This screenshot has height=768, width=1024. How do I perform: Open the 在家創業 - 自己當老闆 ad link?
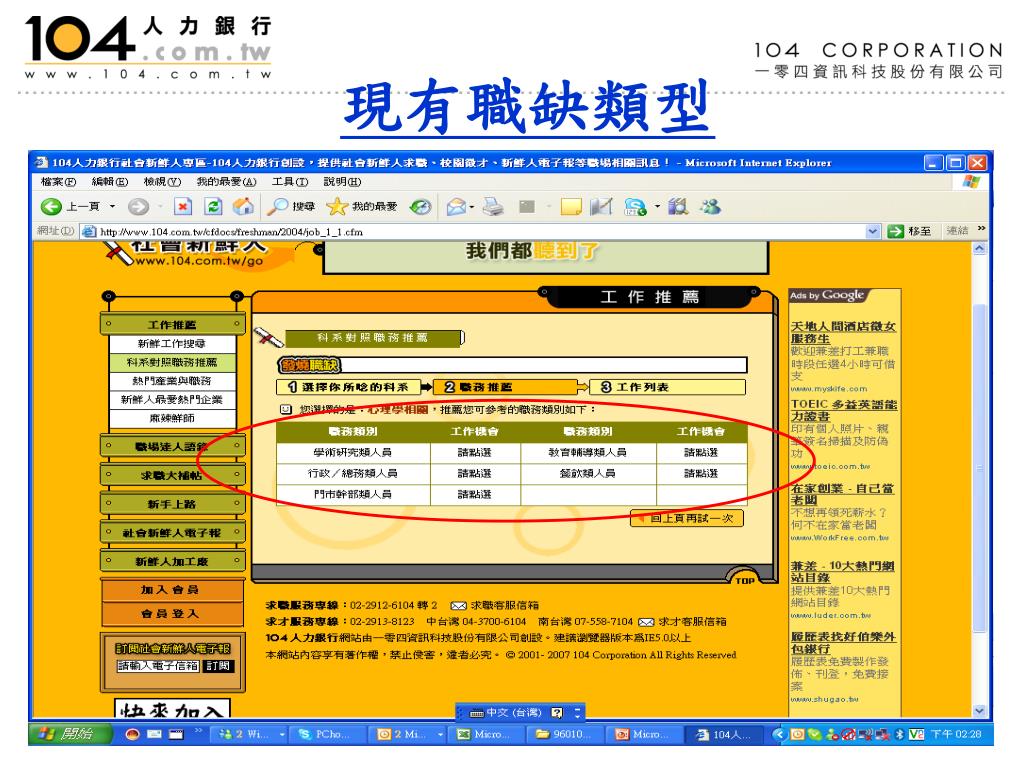(x=842, y=494)
